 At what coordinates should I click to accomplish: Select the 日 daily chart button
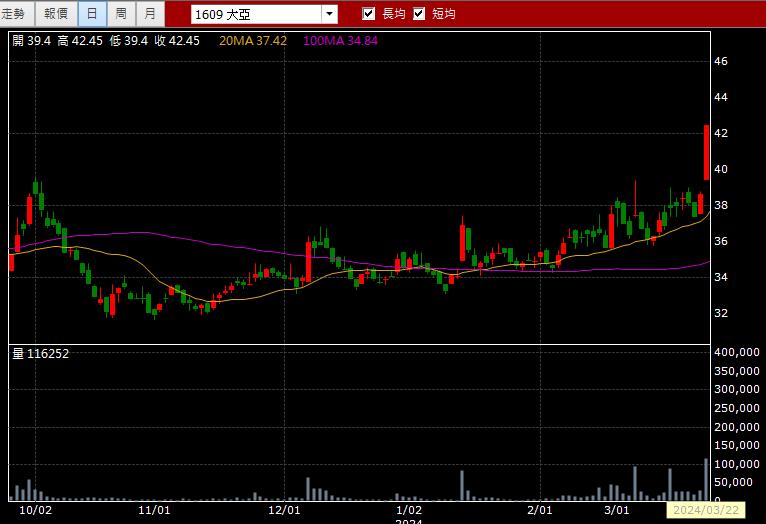click(x=92, y=14)
